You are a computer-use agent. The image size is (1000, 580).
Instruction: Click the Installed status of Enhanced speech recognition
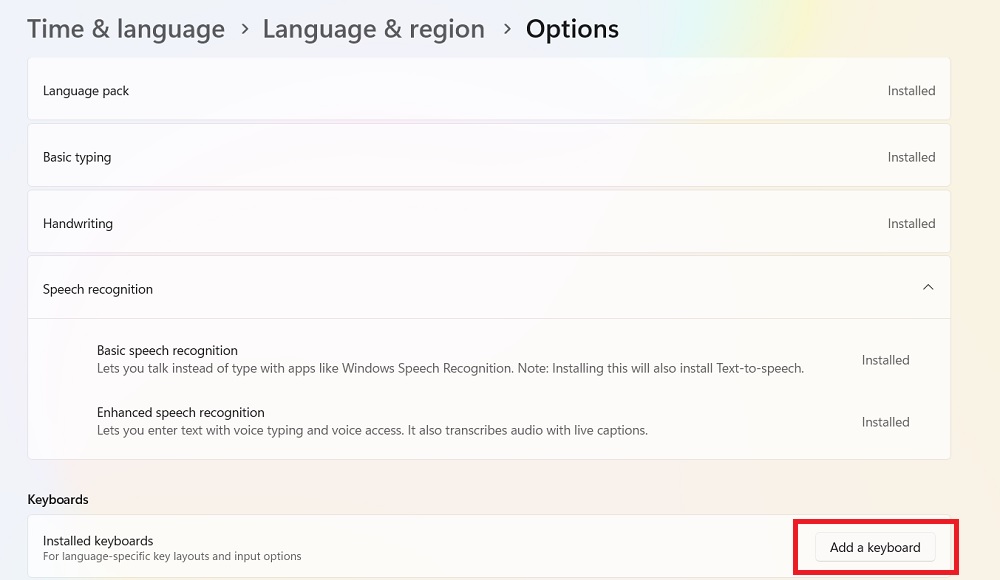click(x=885, y=421)
